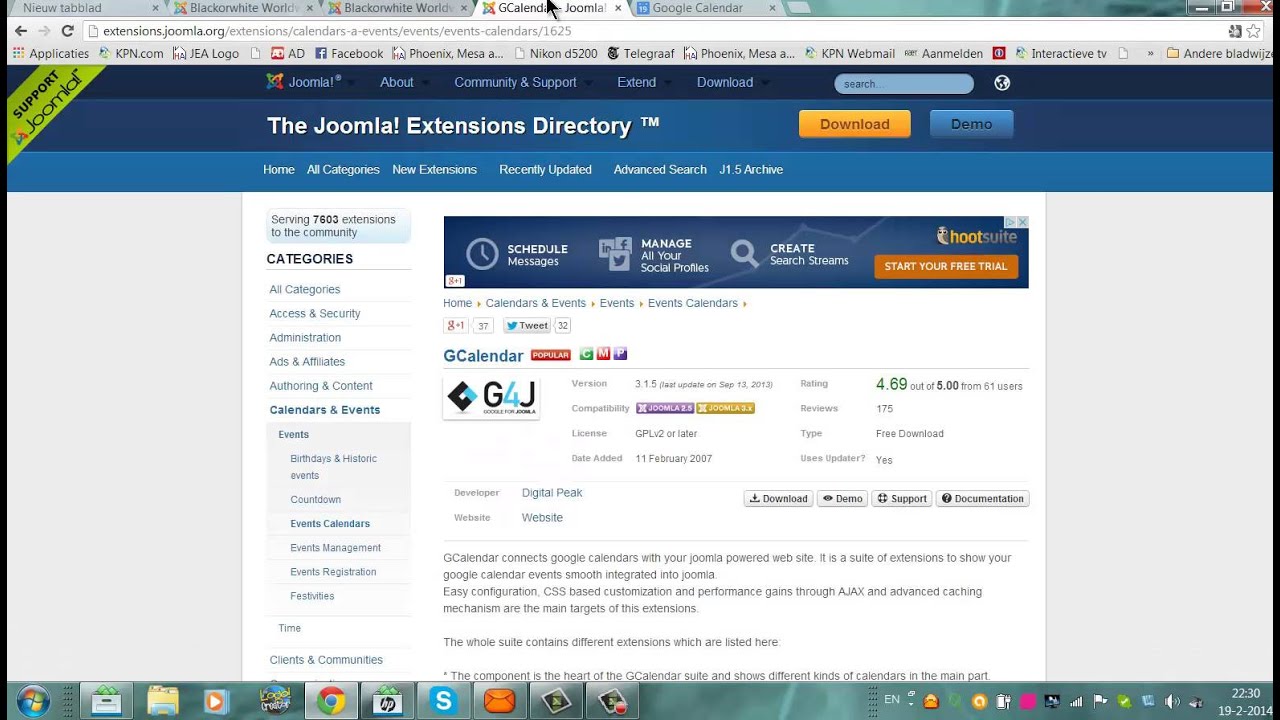Click the small Demo button with eye icon
Image resolution: width=1280 pixels, height=720 pixels.
tap(842, 498)
